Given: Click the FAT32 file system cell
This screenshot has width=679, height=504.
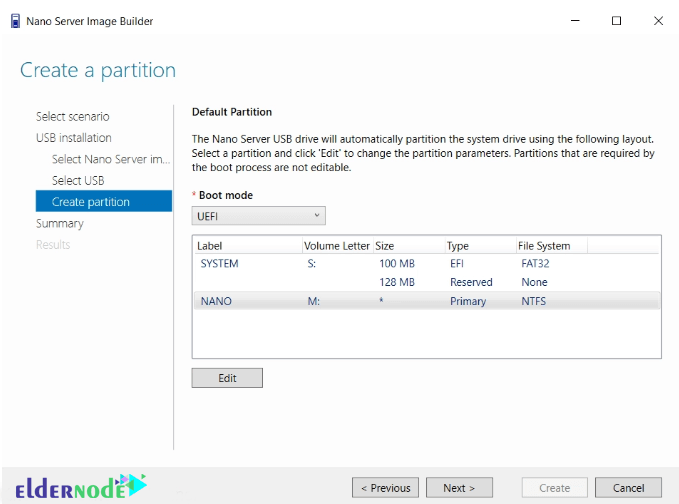Looking at the screenshot, I should (x=535, y=263).
